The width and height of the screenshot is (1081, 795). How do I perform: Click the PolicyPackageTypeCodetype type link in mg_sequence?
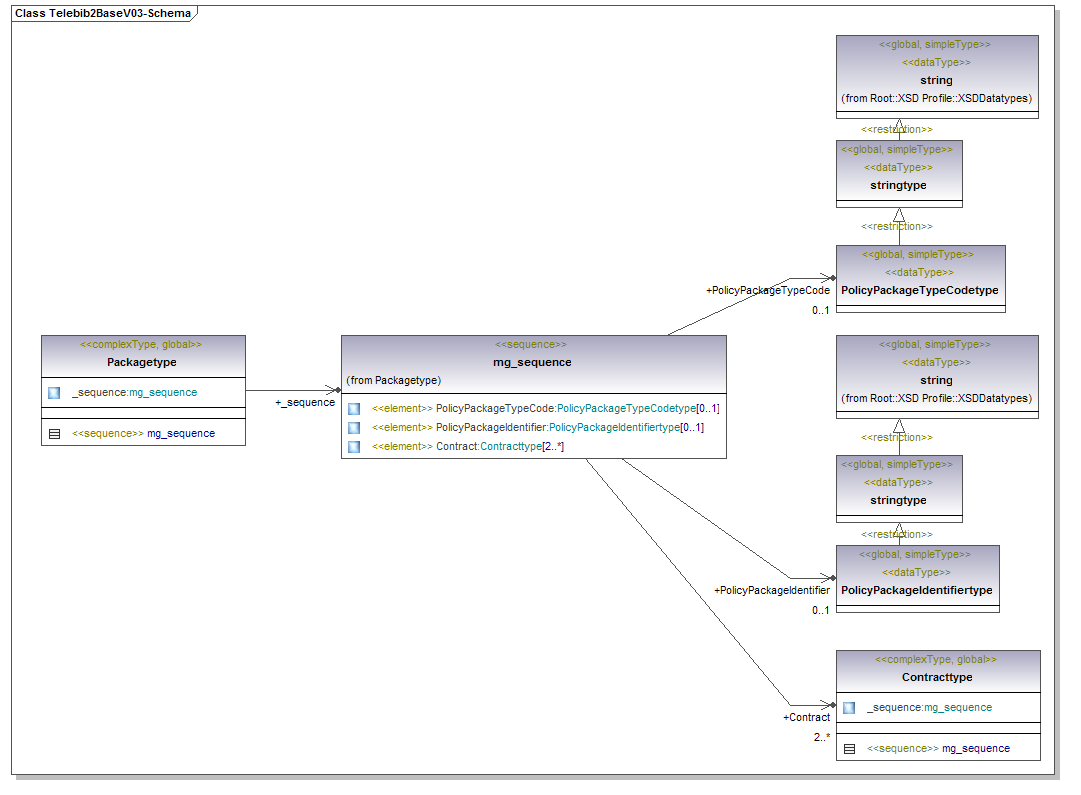click(x=625, y=409)
